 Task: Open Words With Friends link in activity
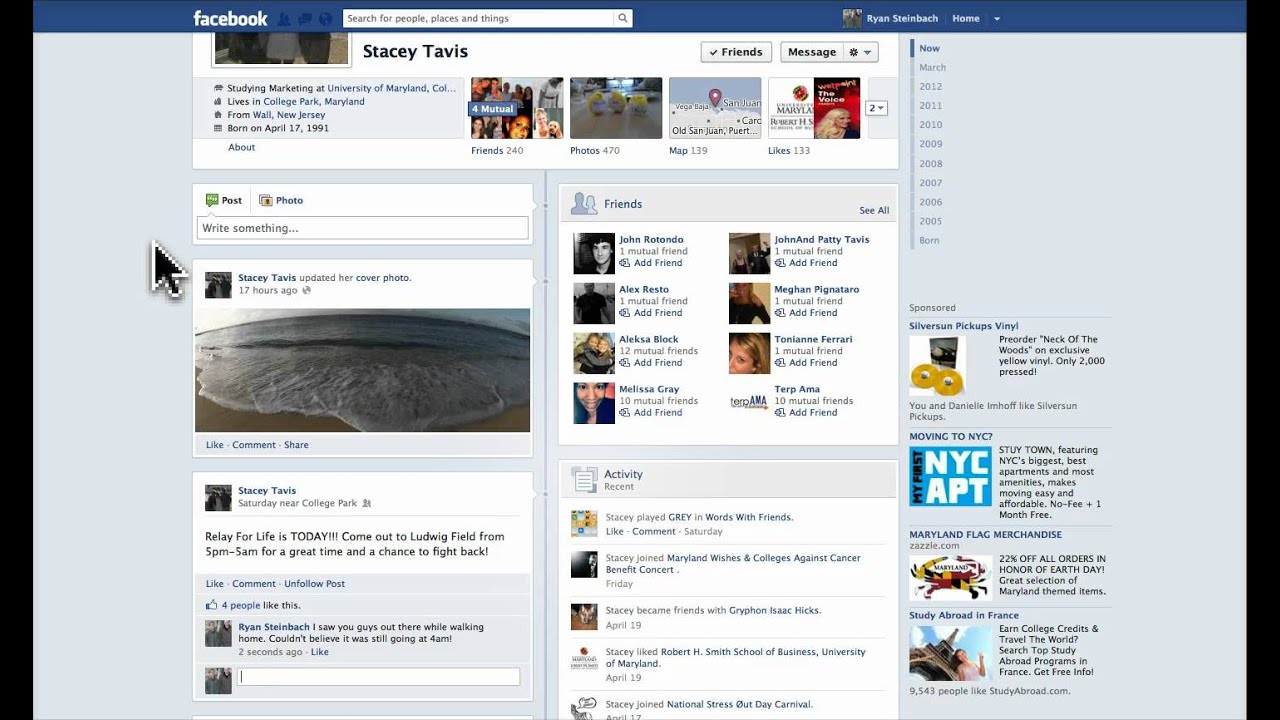point(748,517)
